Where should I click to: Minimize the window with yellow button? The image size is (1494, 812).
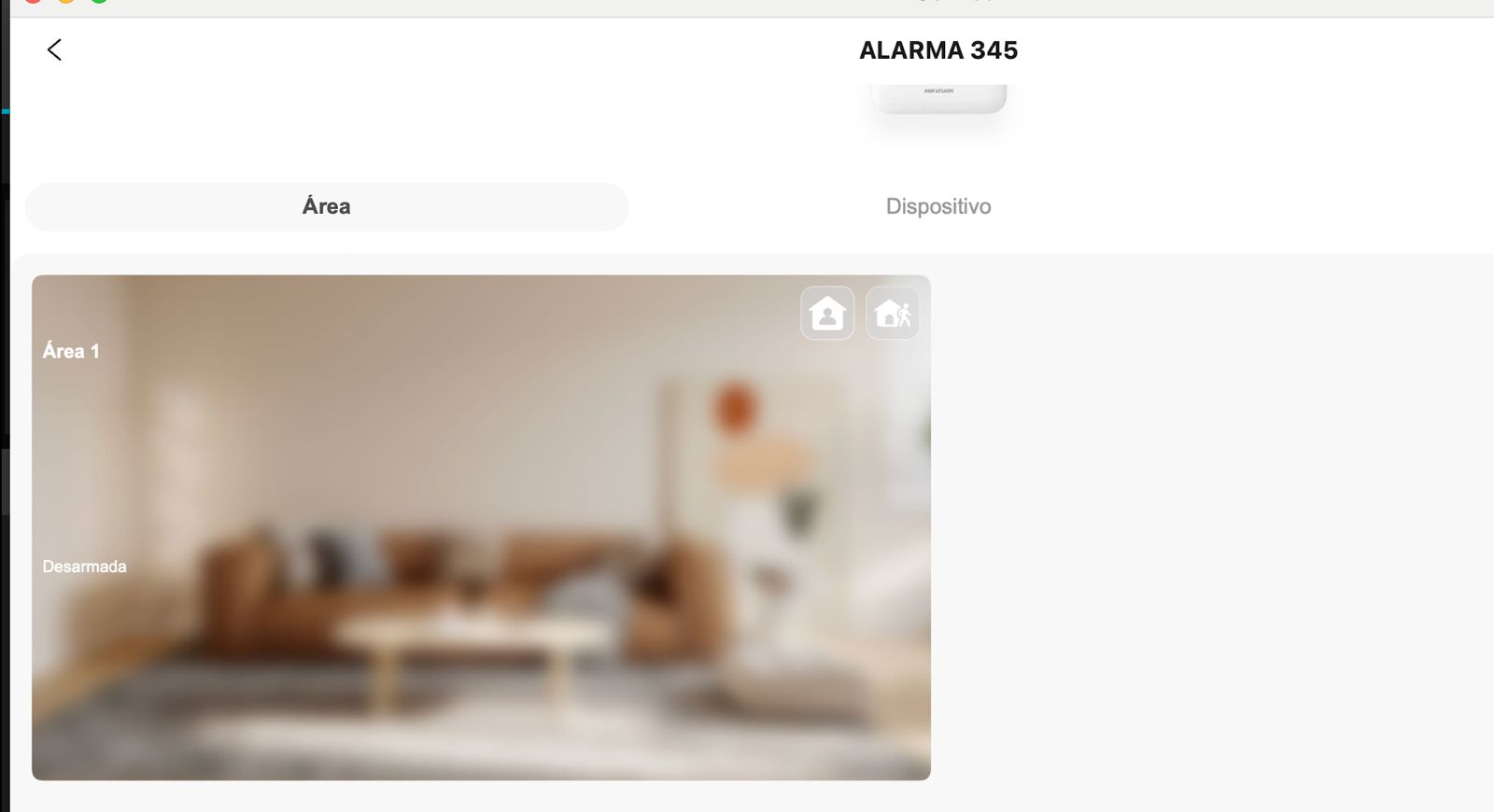pyautogui.click(x=65, y=1)
